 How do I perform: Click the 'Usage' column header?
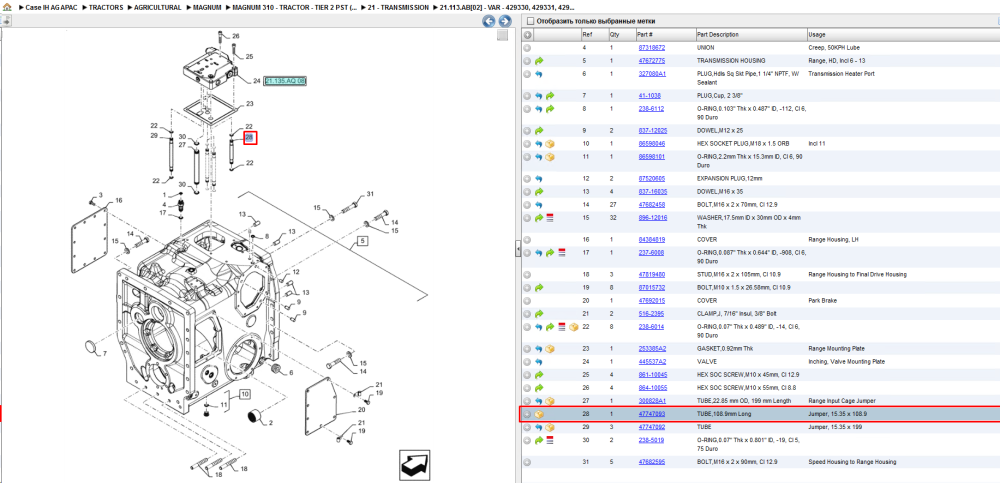[816, 35]
